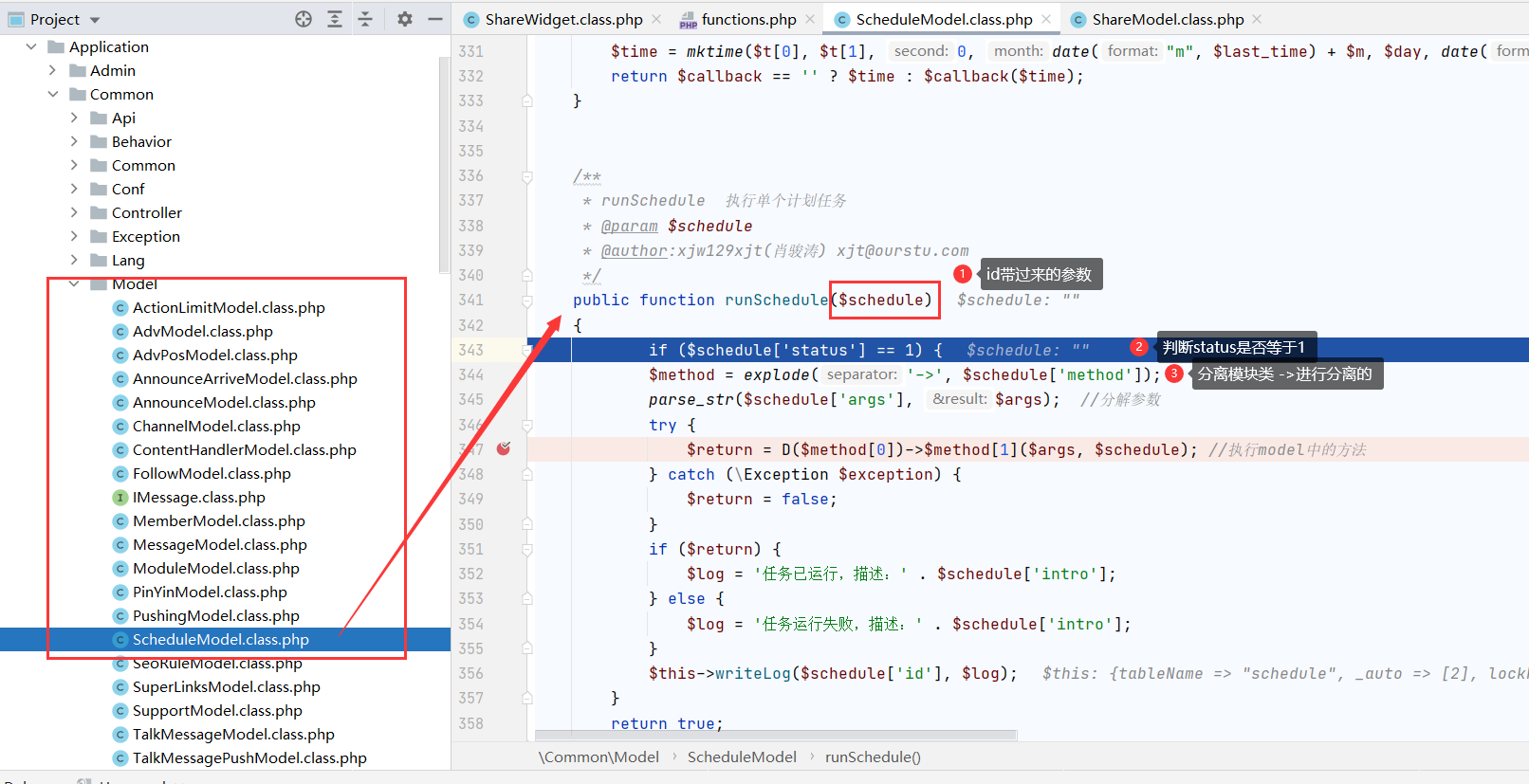Screen dimensions: 1529x784
Task: Click the ScheduleModel breadcrumb
Action: tap(742, 757)
